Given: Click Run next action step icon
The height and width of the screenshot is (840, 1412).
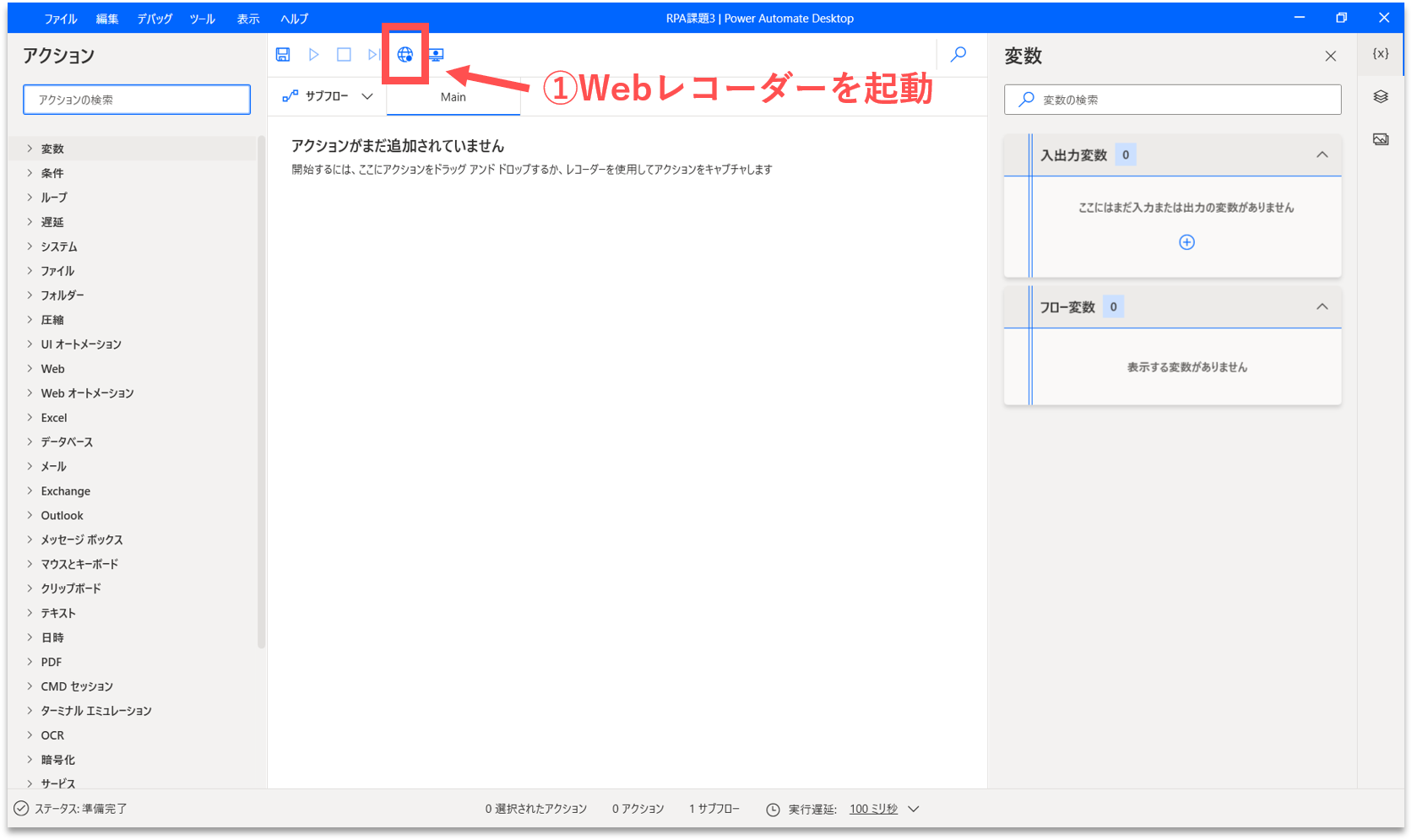Looking at the screenshot, I should coord(373,54).
